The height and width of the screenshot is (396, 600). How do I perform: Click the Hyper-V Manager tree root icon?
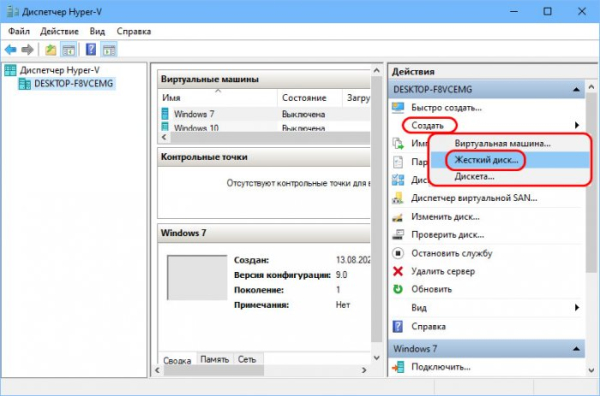(10, 70)
